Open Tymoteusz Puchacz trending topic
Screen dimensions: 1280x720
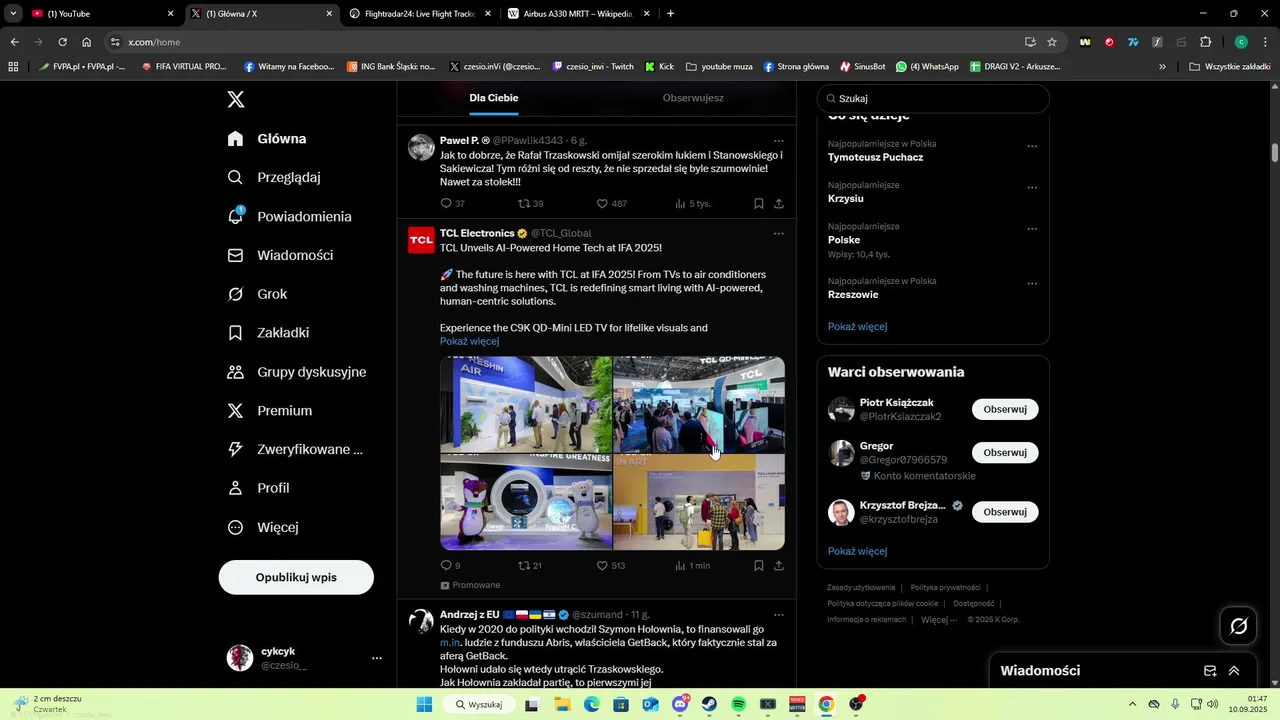(x=875, y=157)
